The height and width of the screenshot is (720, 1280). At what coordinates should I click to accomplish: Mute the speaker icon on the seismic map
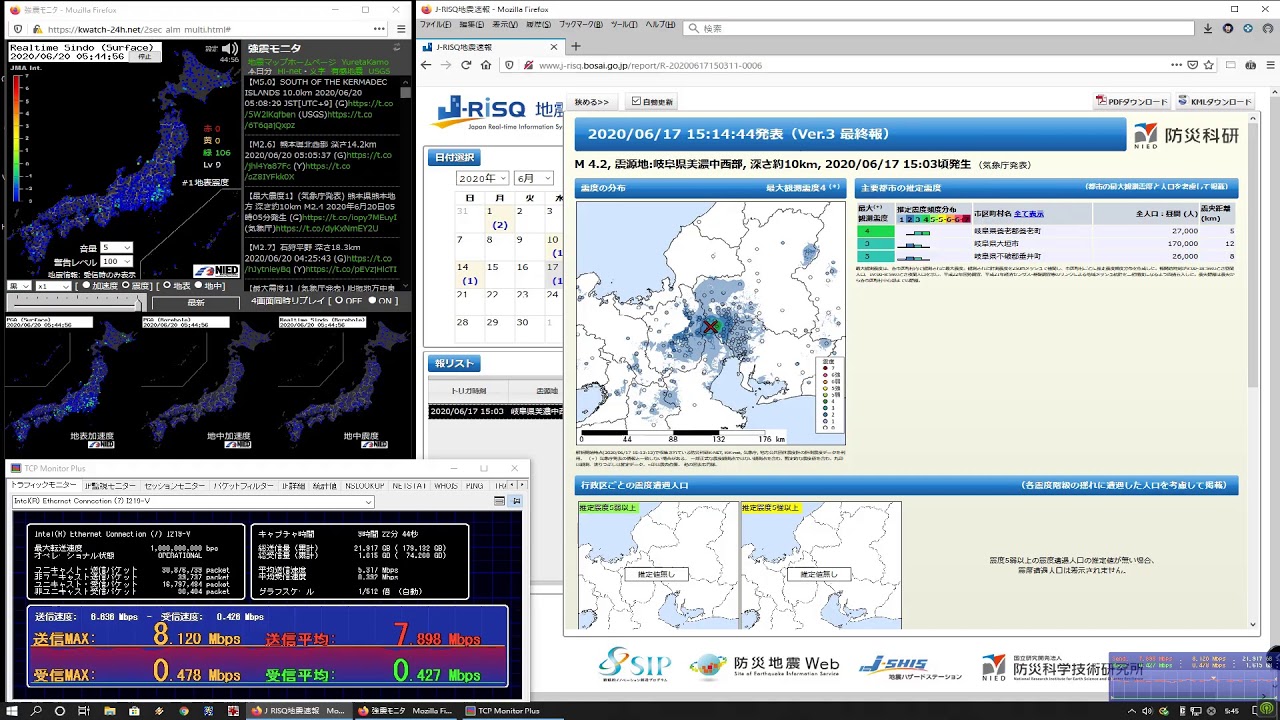229,49
